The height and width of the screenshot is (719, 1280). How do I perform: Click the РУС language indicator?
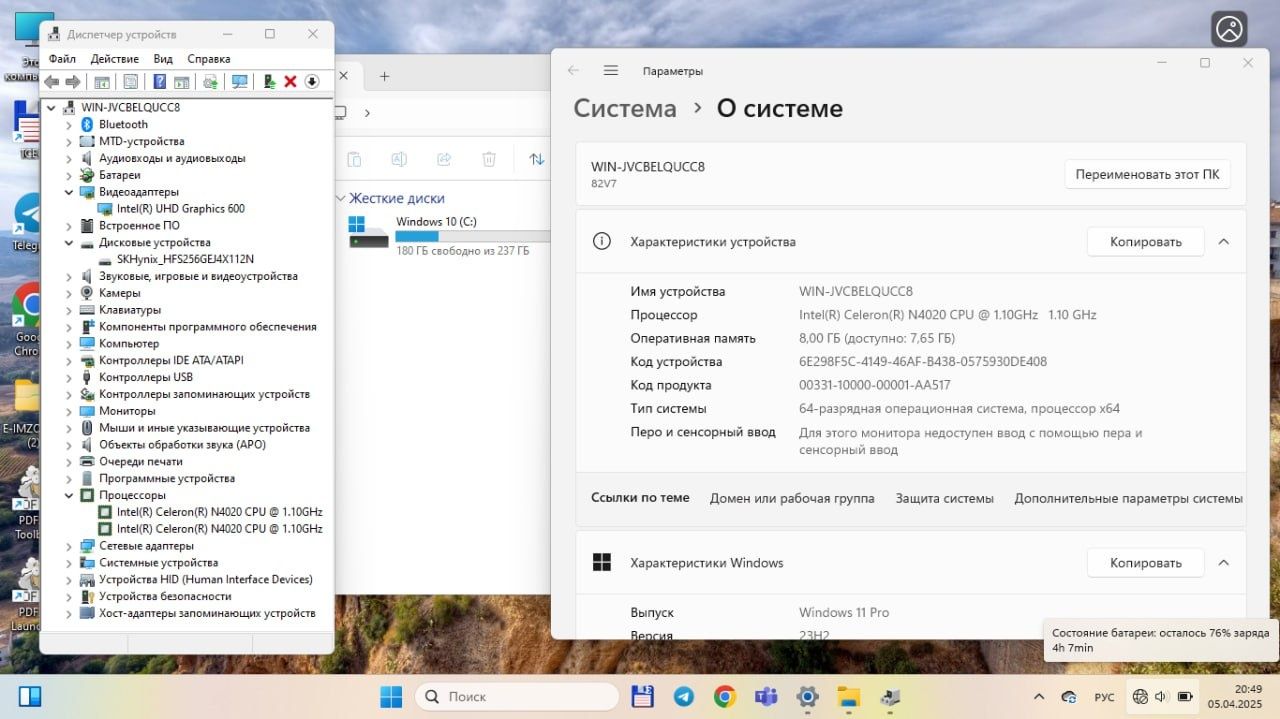pyautogui.click(x=1104, y=696)
